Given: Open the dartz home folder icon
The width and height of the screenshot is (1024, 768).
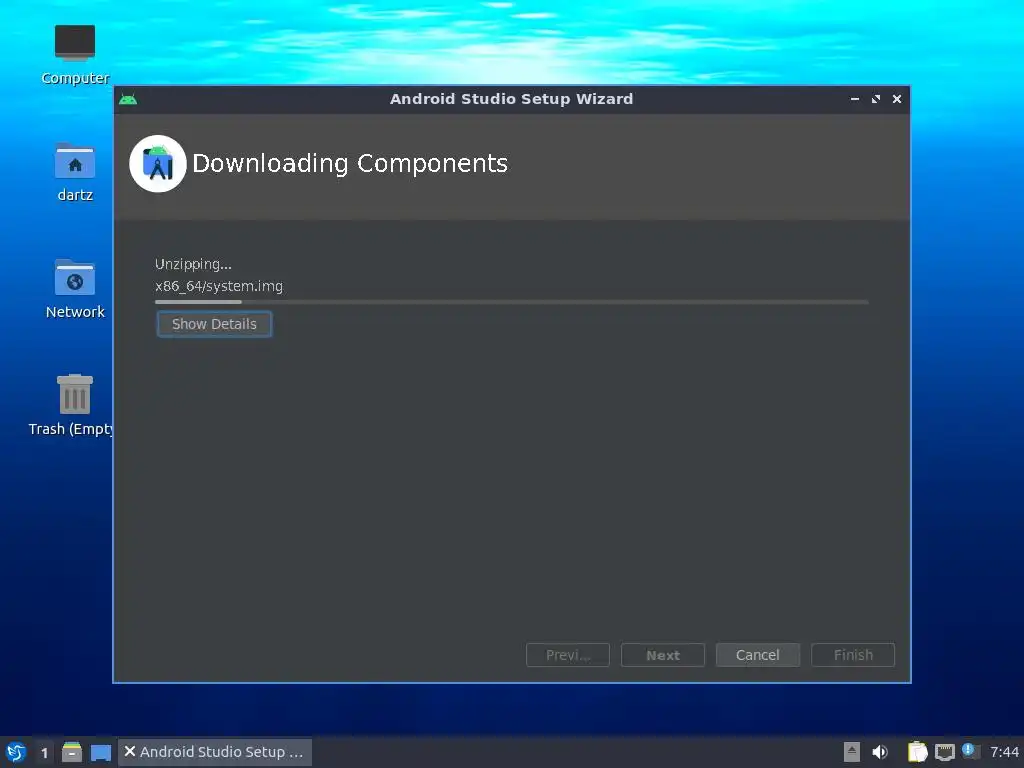Looking at the screenshot, I should click(75, 172).
